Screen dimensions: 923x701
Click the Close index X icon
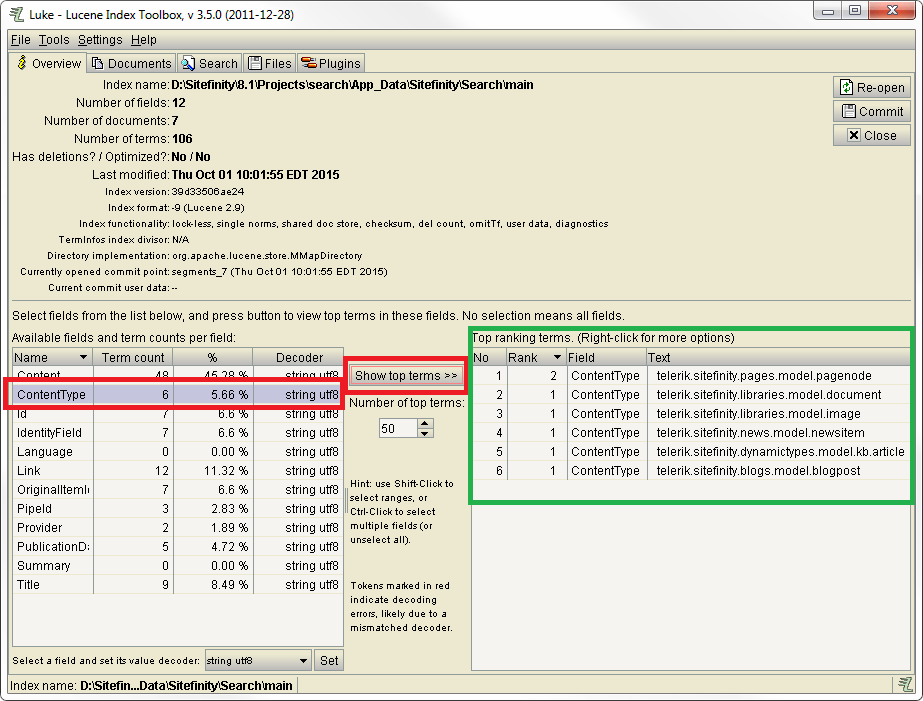(x=853, y=136)
